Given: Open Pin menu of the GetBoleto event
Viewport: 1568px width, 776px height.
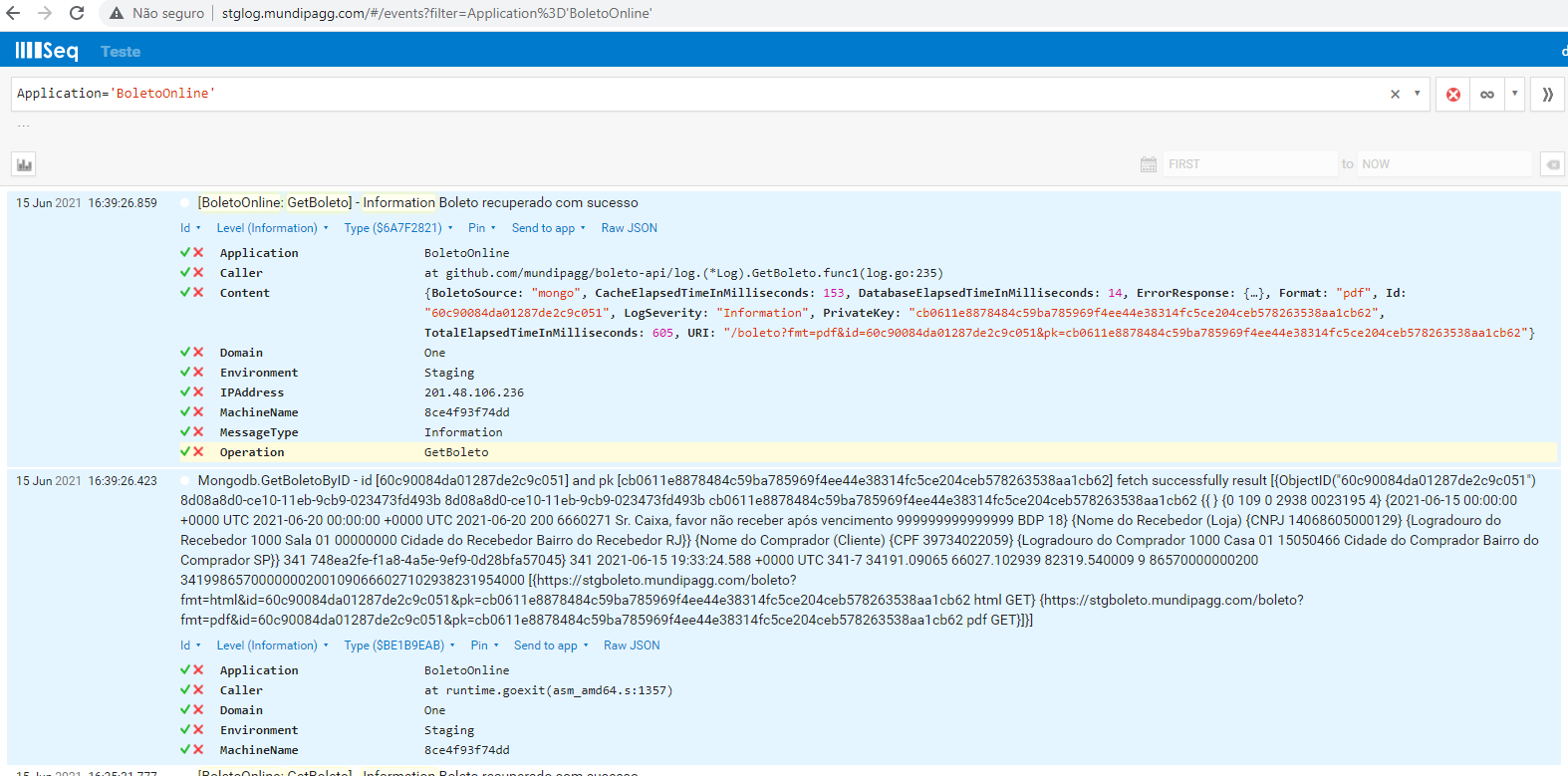Looking at the screenshot, I should pyautogui.click(x=483, y=228).
